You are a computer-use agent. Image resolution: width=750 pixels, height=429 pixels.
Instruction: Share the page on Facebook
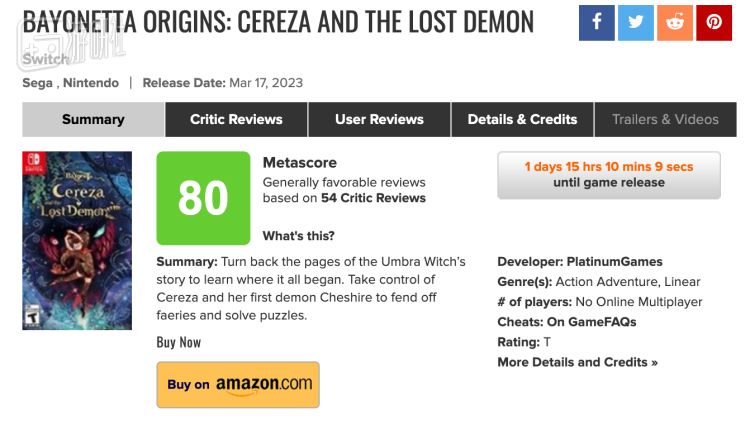596,22
